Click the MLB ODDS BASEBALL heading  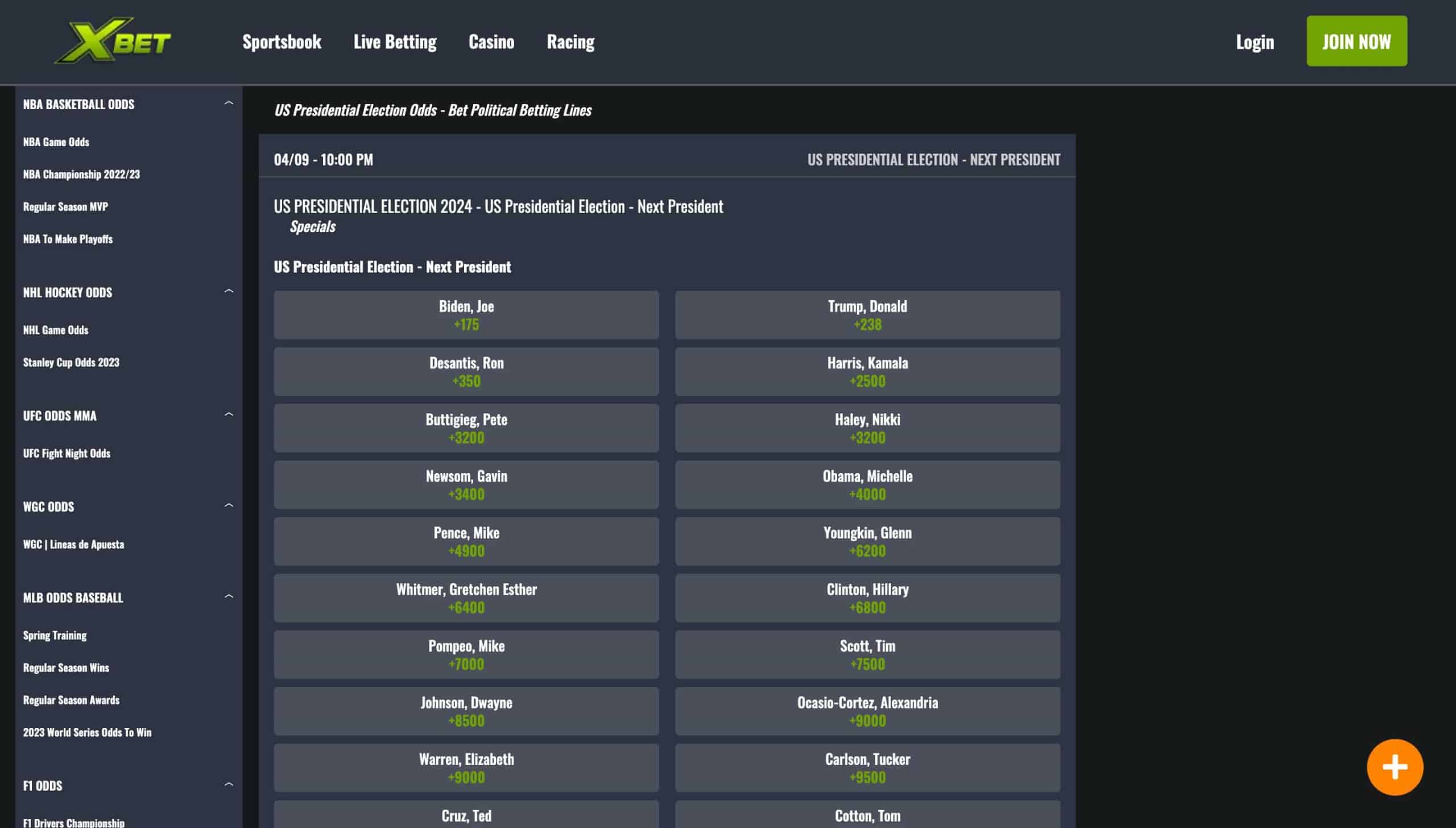73,598
